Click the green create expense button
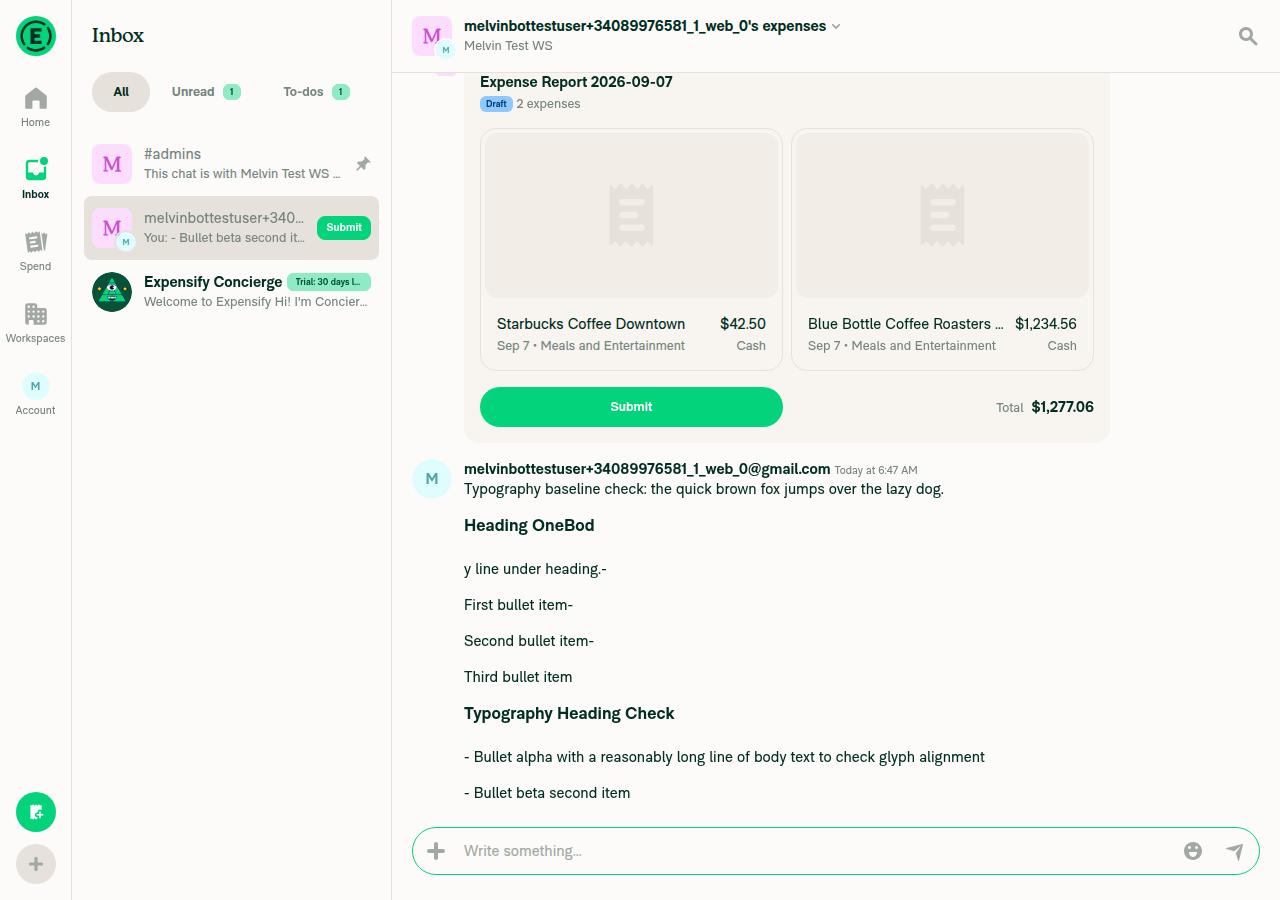This screenshot has height=900, width=1280. pos(36,812)
